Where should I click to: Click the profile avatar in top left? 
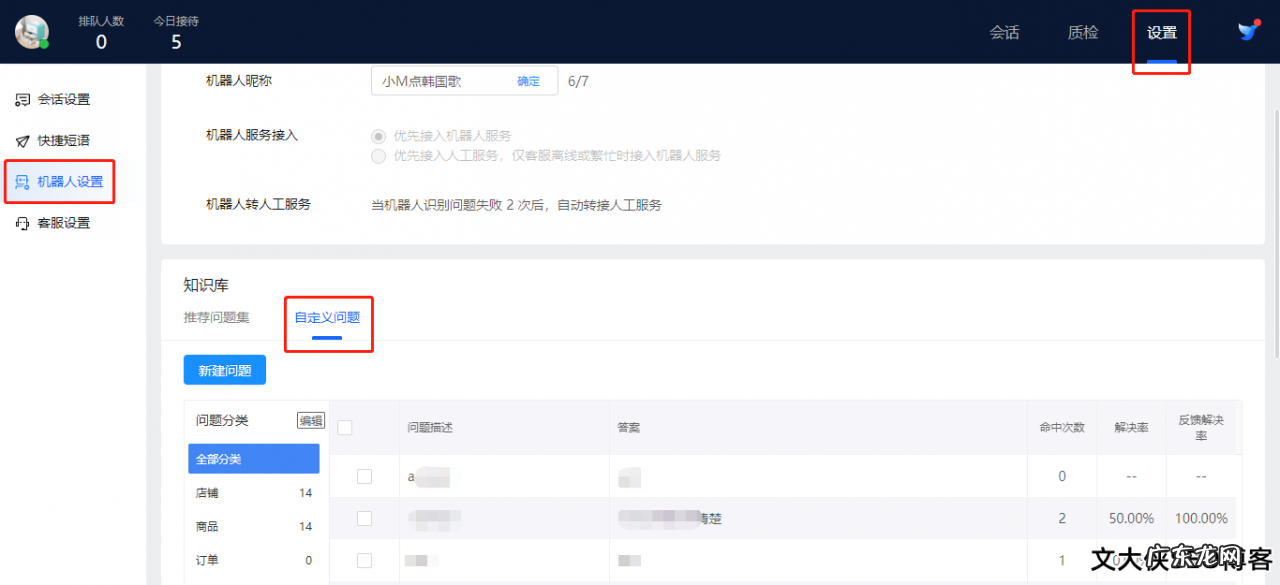coord(30,31)
